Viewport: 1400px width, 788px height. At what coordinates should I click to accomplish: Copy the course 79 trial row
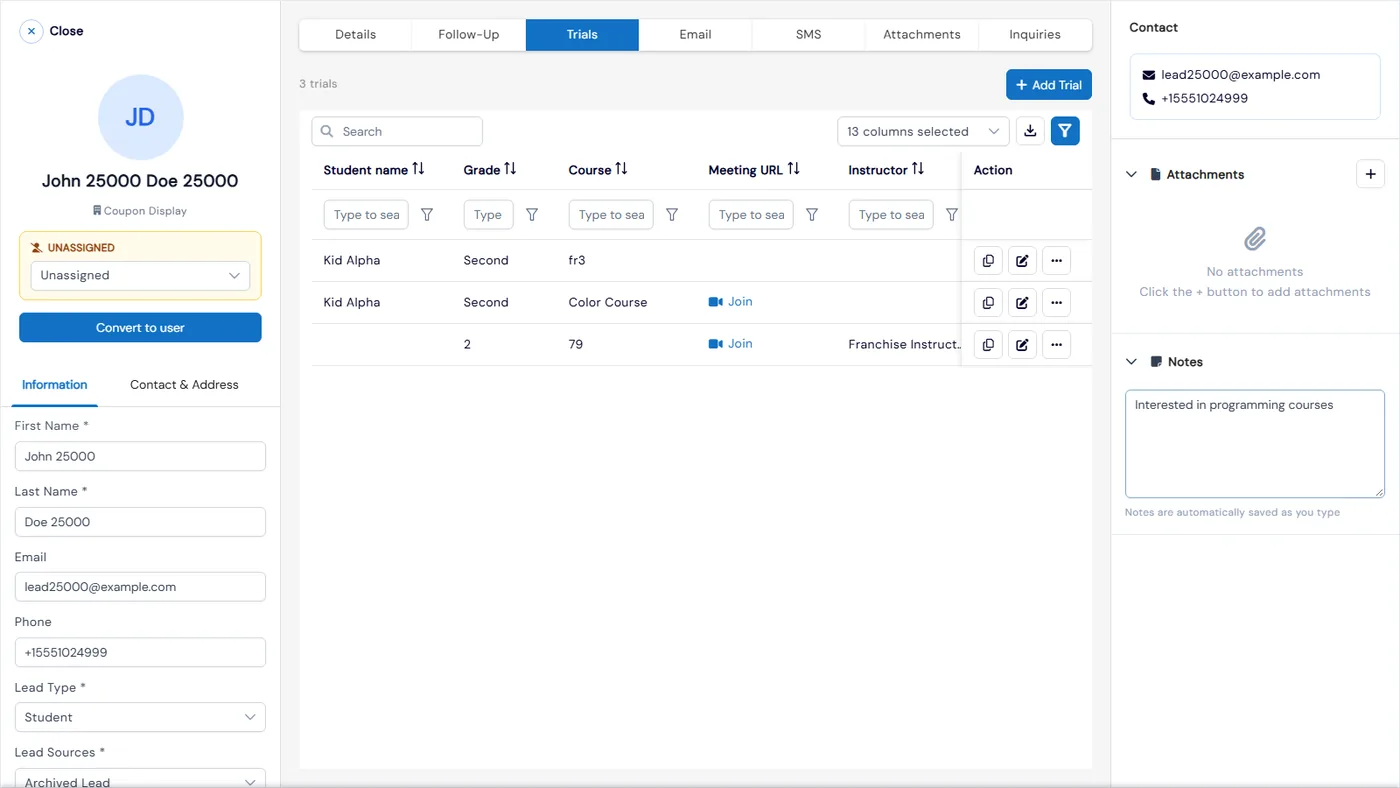coord(988,345)
